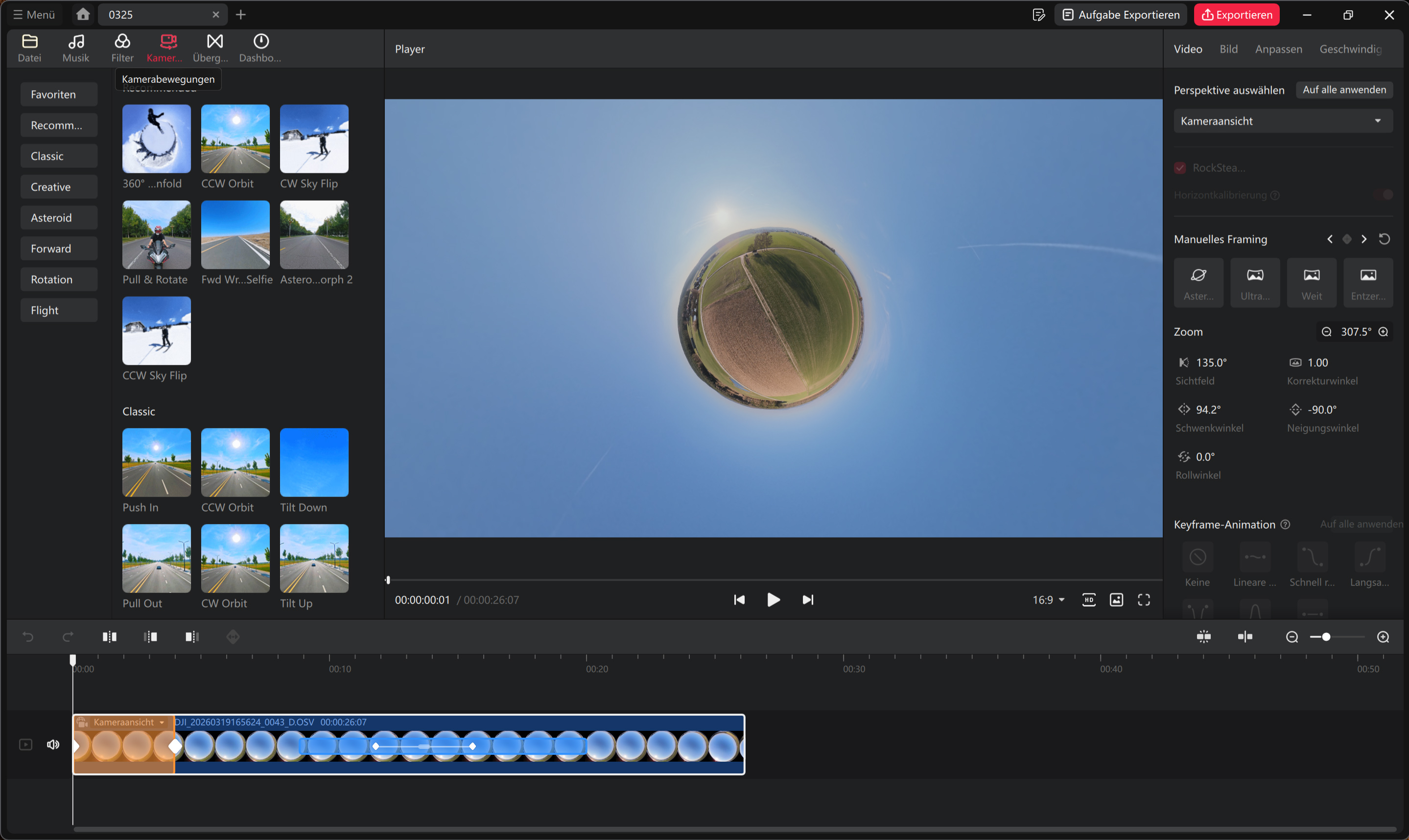Click the split clip tool icon
This screenshot has width=1409, height=840.
tap(109, 637)
